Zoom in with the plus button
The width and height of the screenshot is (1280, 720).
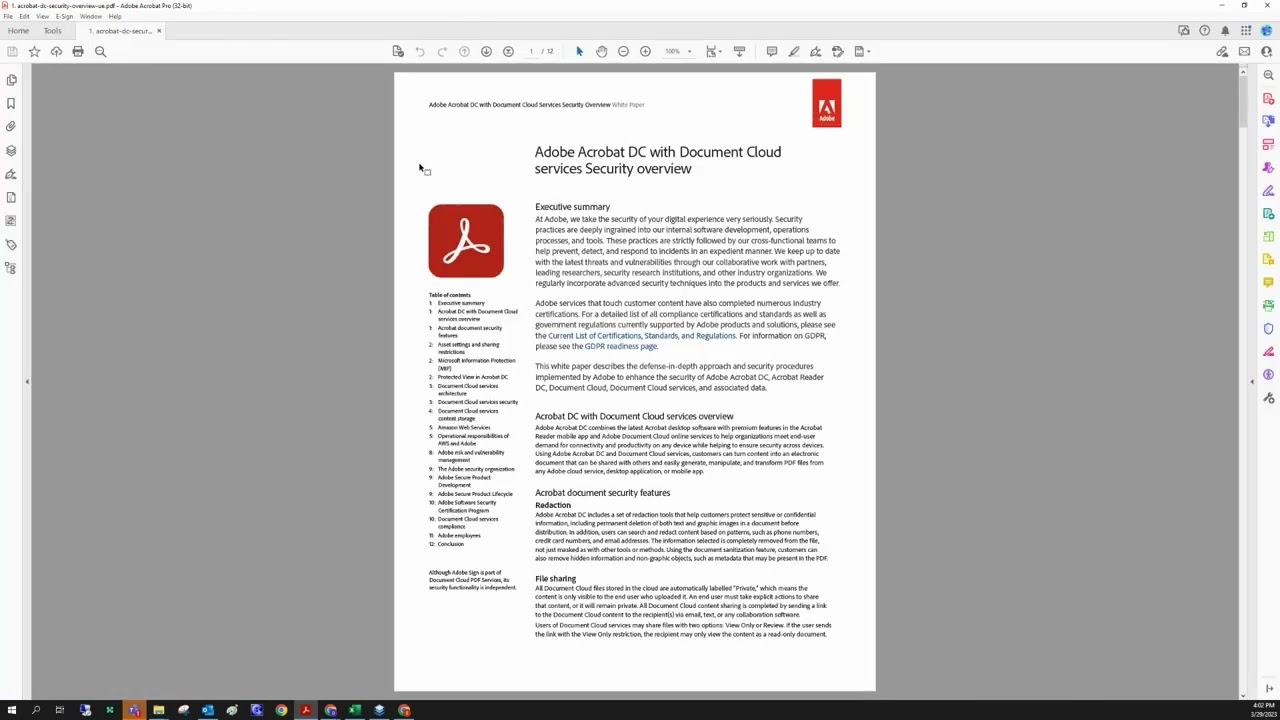[x=645, y=51]
